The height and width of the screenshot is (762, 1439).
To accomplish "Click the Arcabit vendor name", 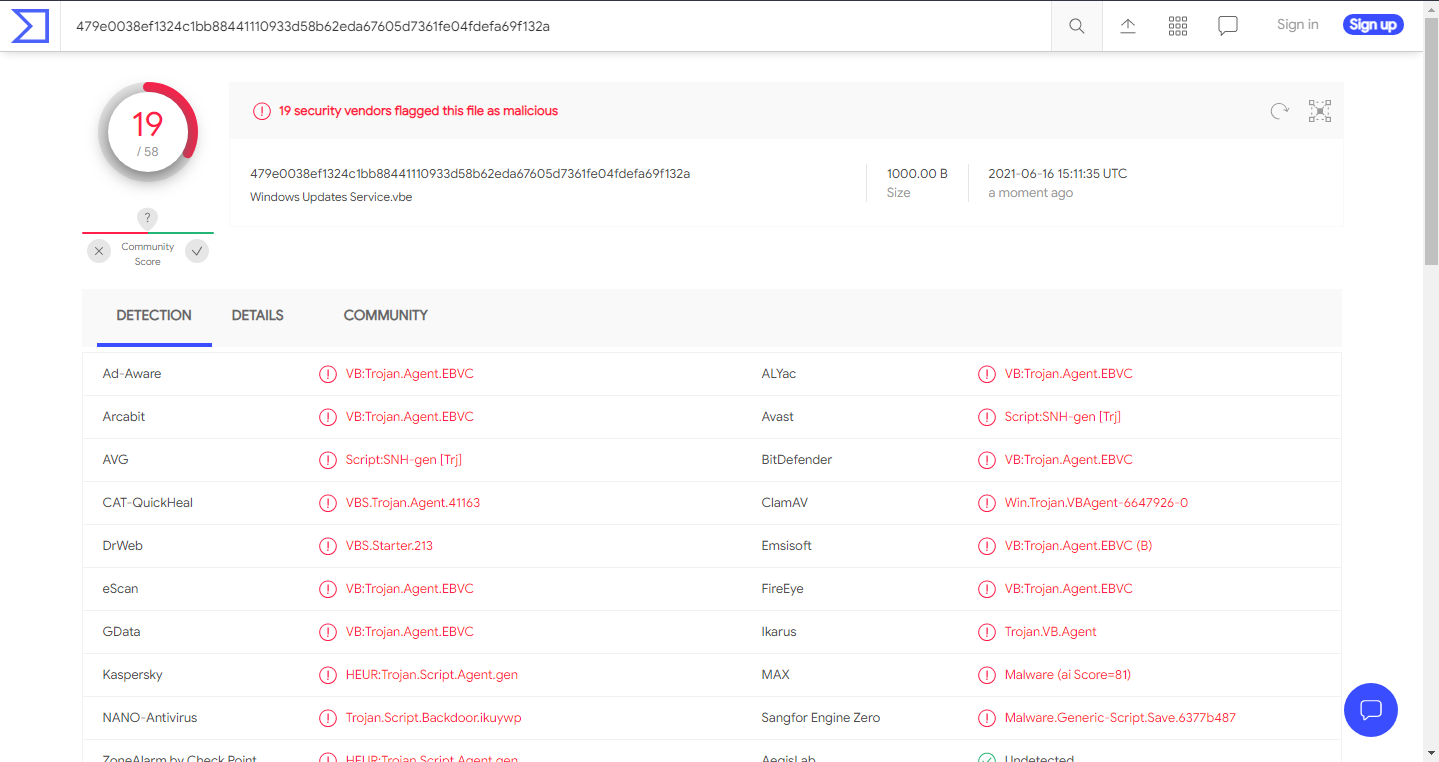I will click(124, 417).
